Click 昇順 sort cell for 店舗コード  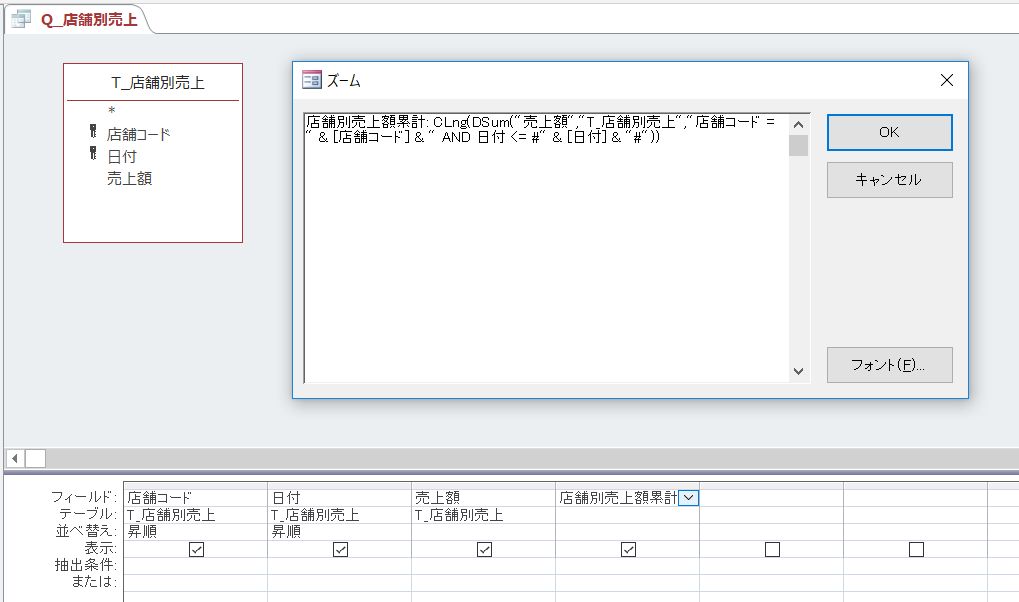pyautogui.click(x=196, y=532)
